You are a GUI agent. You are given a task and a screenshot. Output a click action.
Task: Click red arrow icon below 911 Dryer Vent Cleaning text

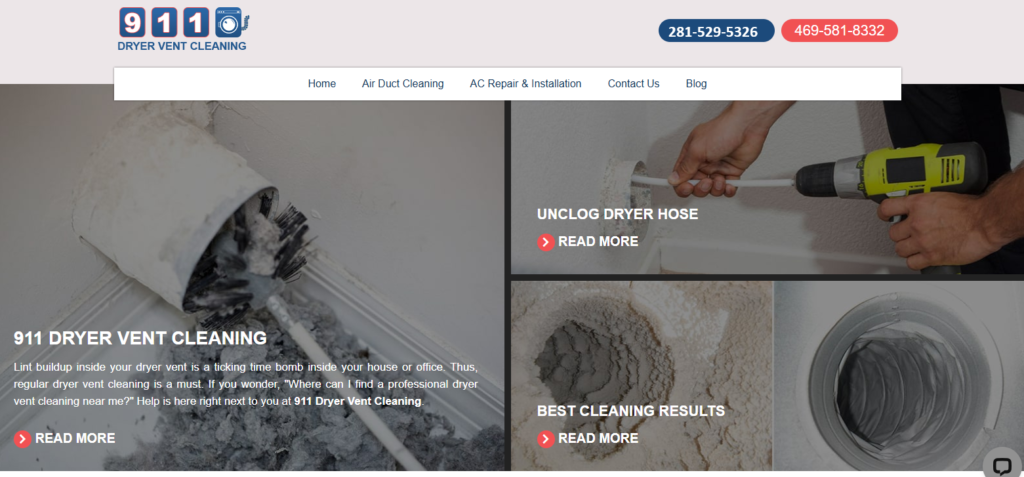(22, 439)
